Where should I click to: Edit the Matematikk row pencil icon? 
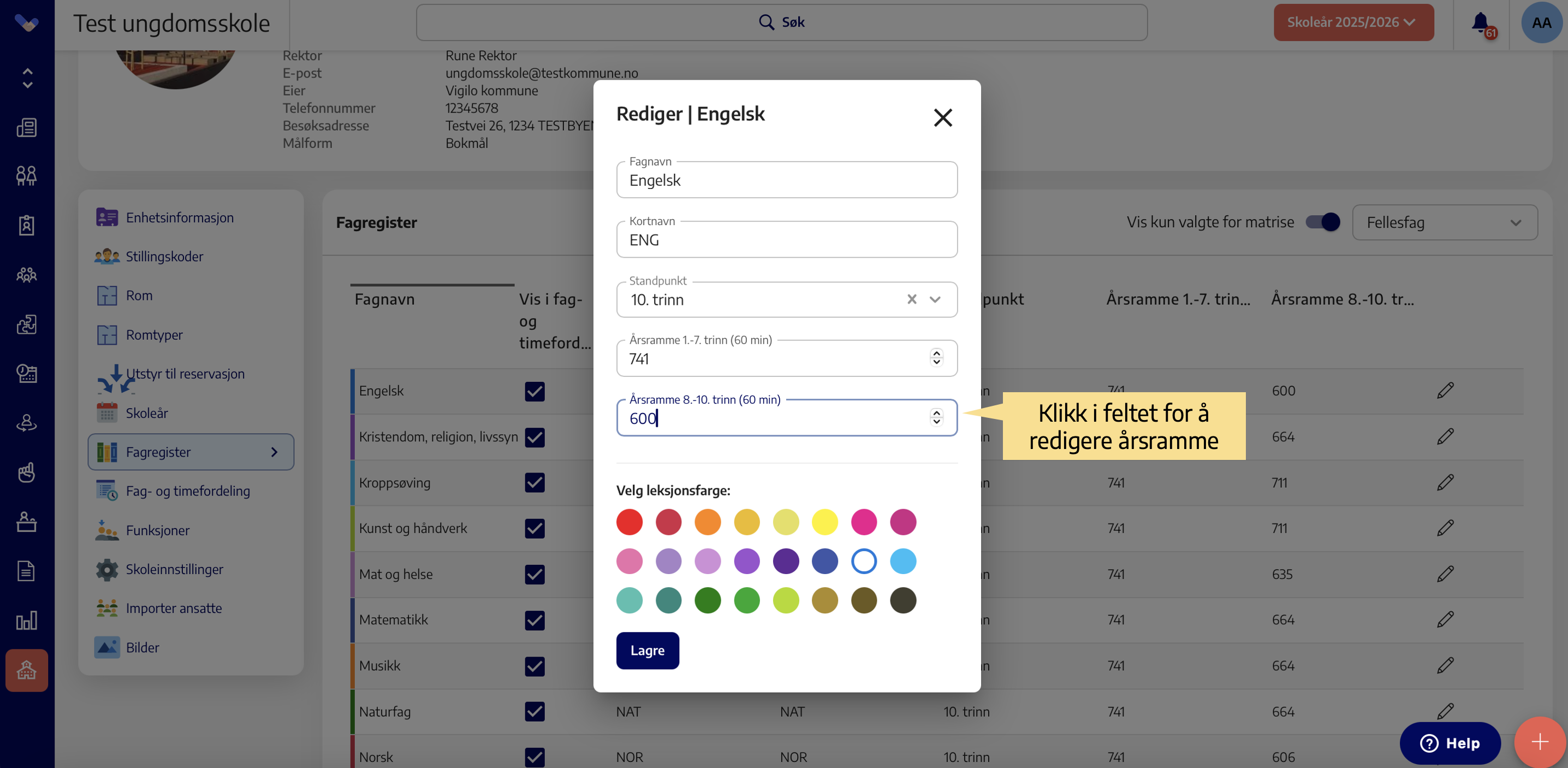(1445, 619)
